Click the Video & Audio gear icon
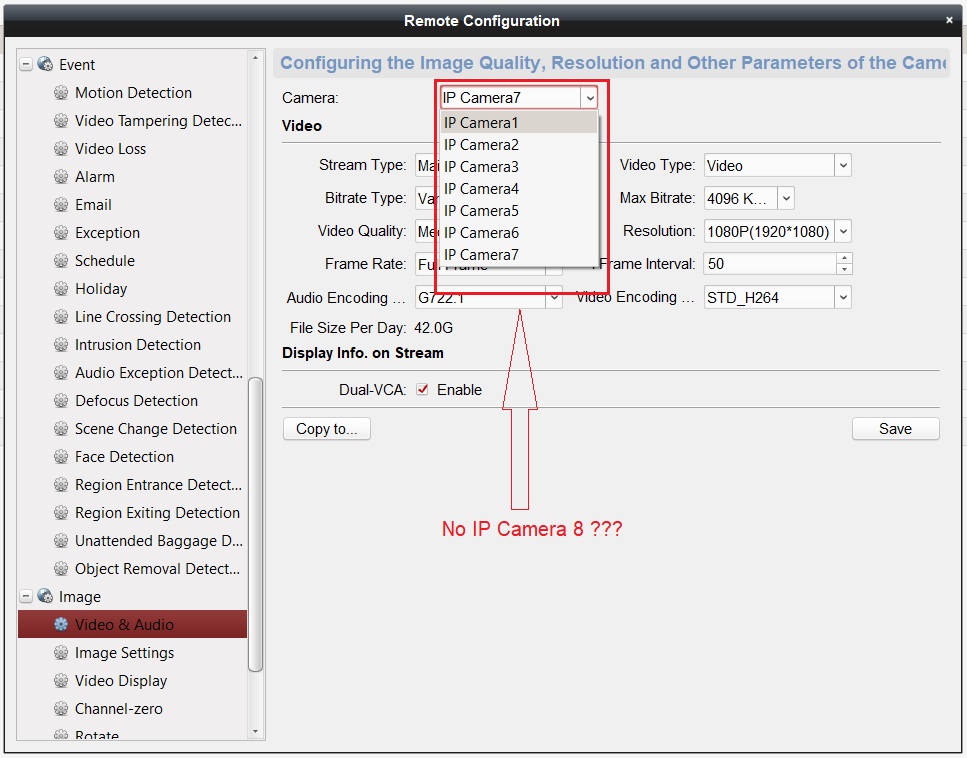This screenshot has height=758, width=967. click(x=61, y=625)
